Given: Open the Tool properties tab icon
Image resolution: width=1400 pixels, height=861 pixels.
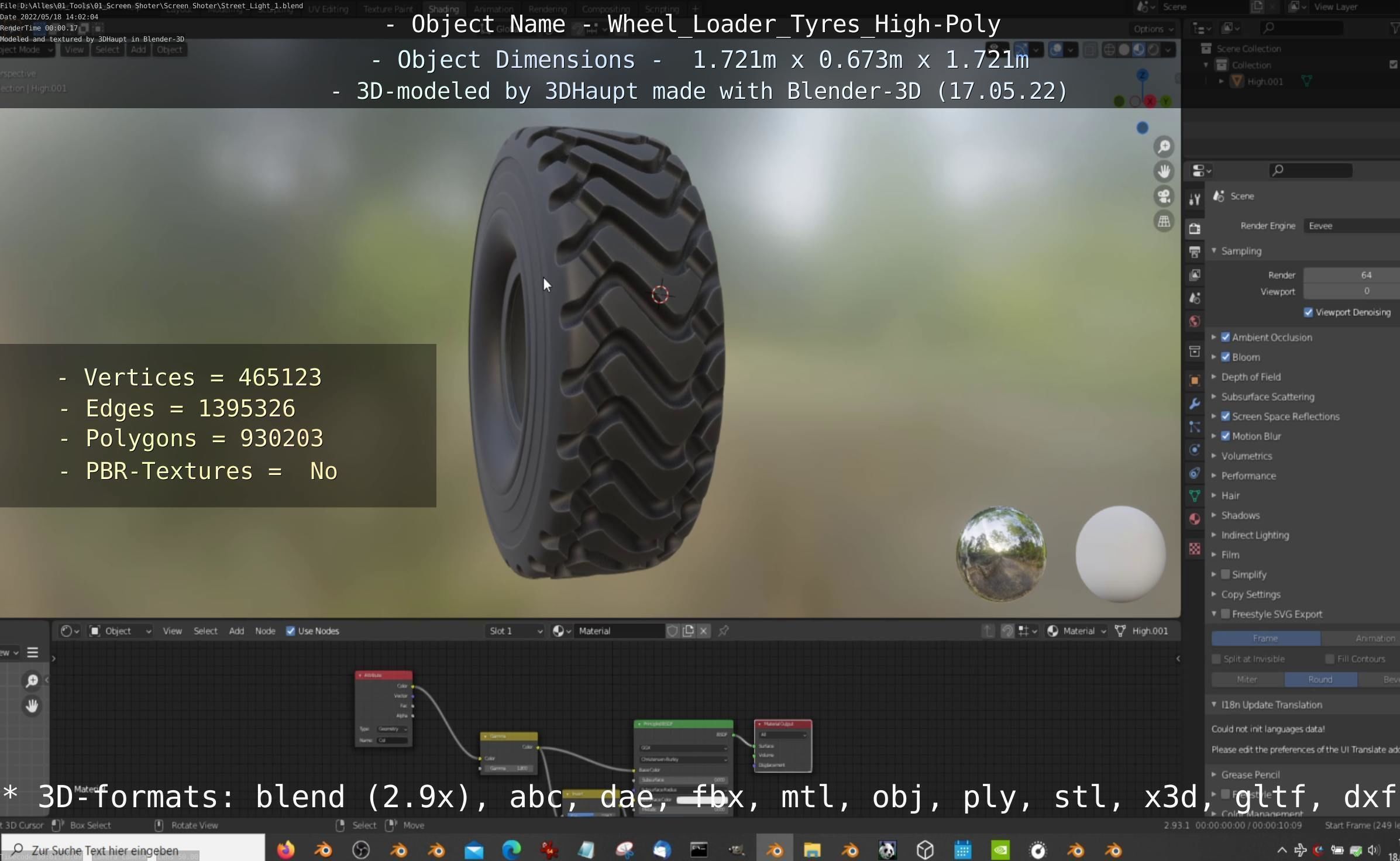Looking at the screenshot, I should 1195,199.
